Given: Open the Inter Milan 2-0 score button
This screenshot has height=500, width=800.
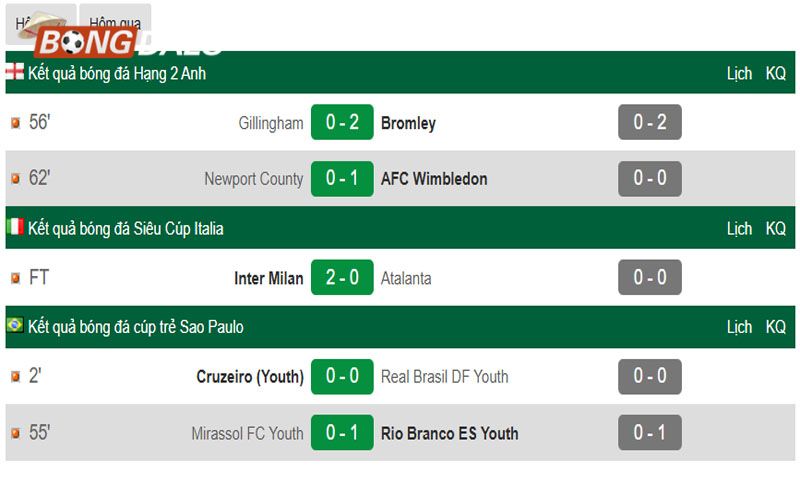Looking at the screenshot, I should (342, 278).
